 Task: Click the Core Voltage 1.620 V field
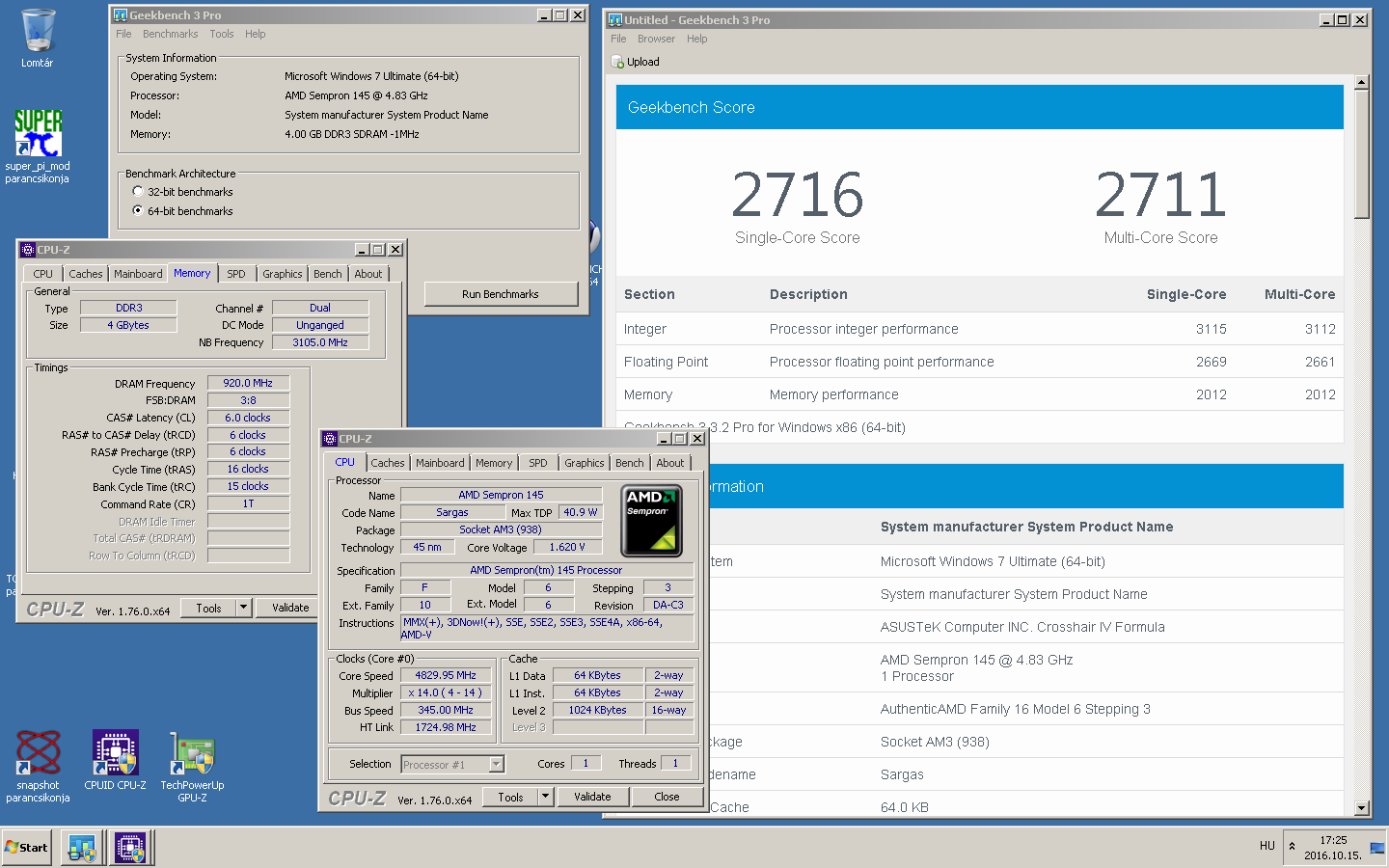click(x=567, y=547)
